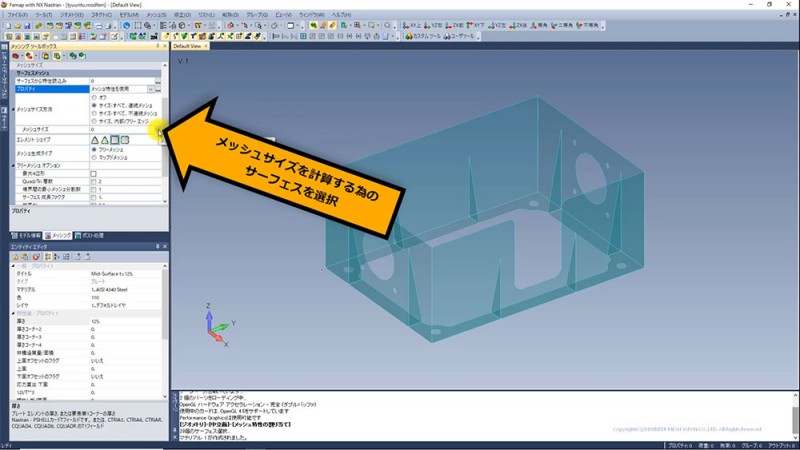Screen dimensions: 800x450
Task: Click first icon in Entity Editor toolbar
Action: 15,257
